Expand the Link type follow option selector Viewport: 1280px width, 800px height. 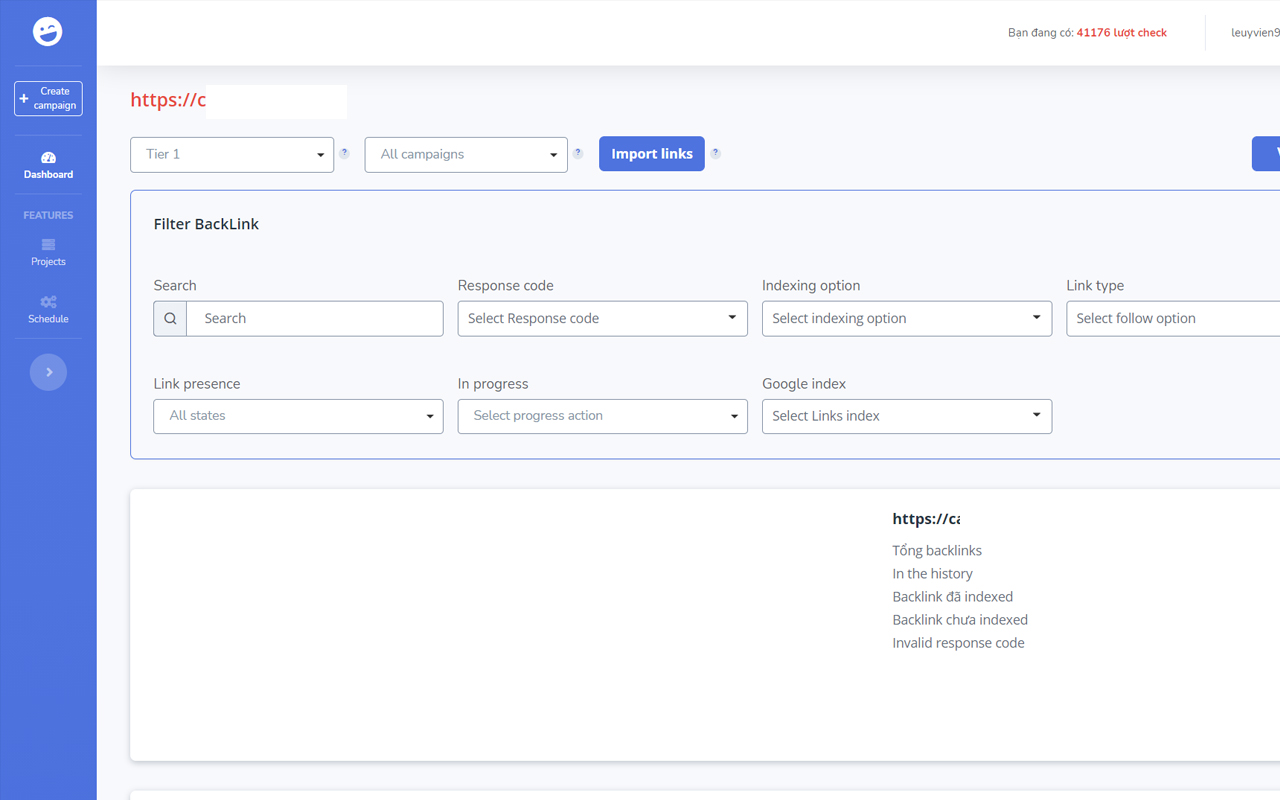click(1180, 318)
